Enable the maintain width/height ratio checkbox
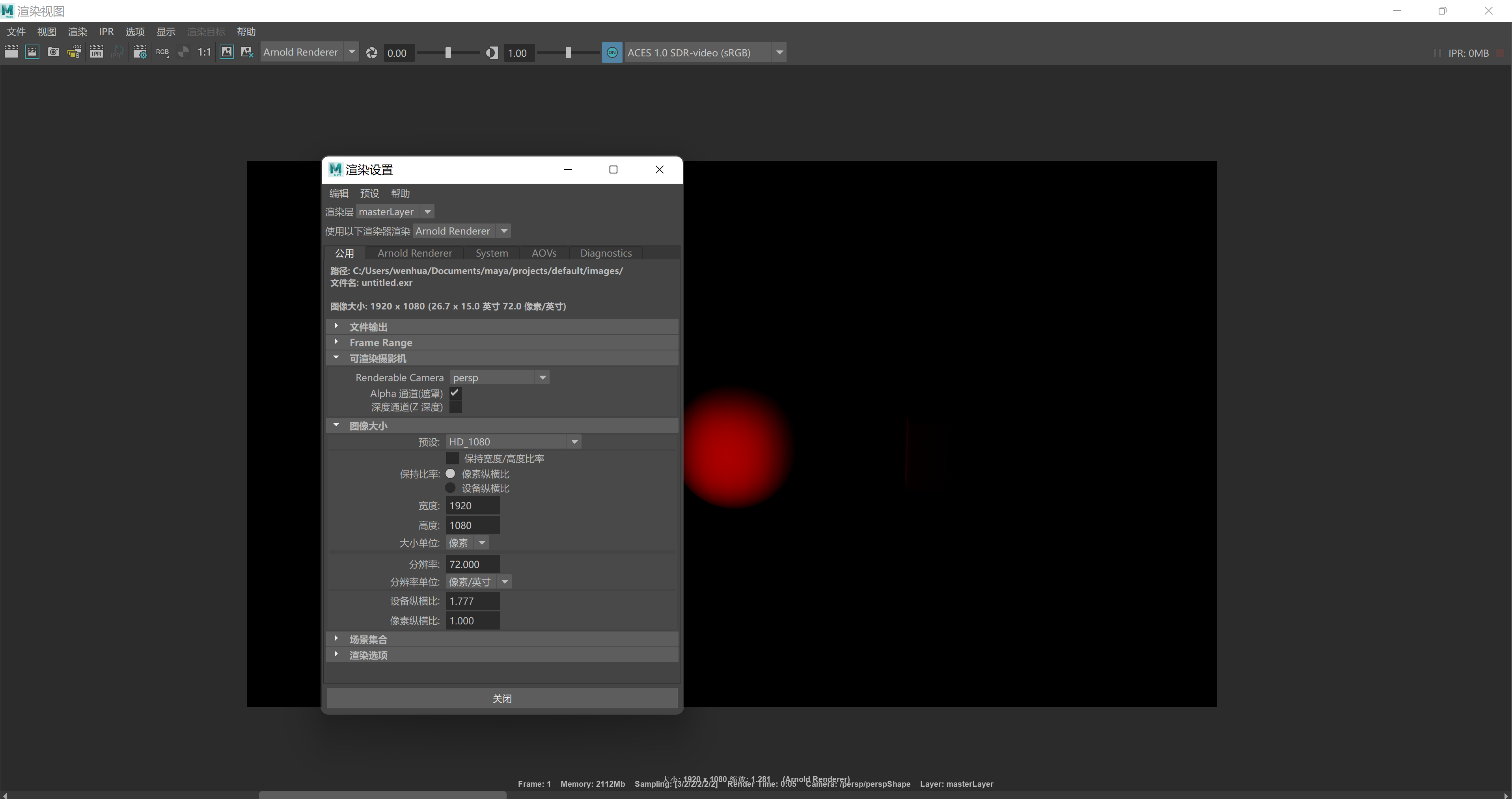 pos(453,458)
